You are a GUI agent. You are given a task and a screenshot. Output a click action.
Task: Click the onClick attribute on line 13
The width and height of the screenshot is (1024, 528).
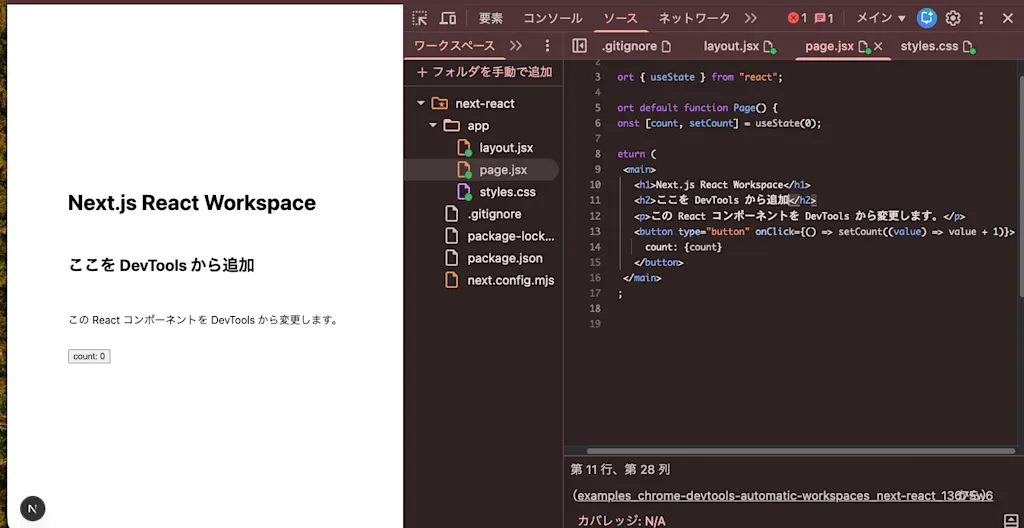pyautogui.click(x=773, y=231)
